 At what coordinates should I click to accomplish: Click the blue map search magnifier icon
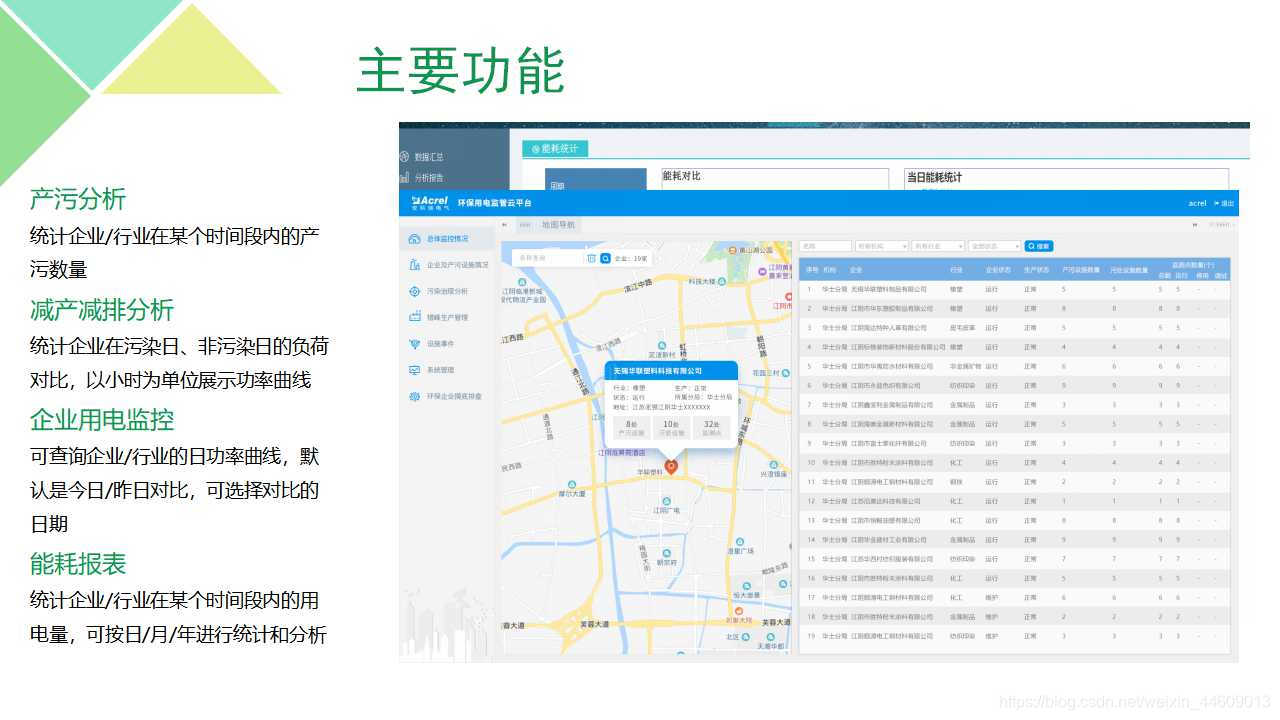605,258
